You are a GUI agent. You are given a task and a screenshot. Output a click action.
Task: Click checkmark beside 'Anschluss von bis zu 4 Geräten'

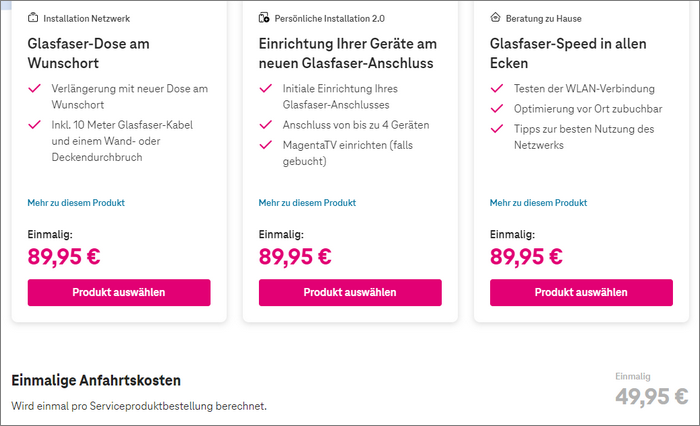(265, 125)
